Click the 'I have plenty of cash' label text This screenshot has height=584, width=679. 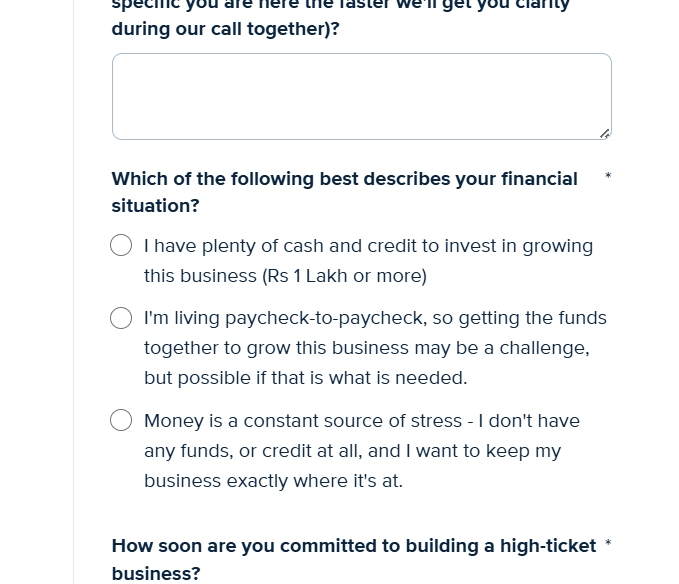[369, 261]
